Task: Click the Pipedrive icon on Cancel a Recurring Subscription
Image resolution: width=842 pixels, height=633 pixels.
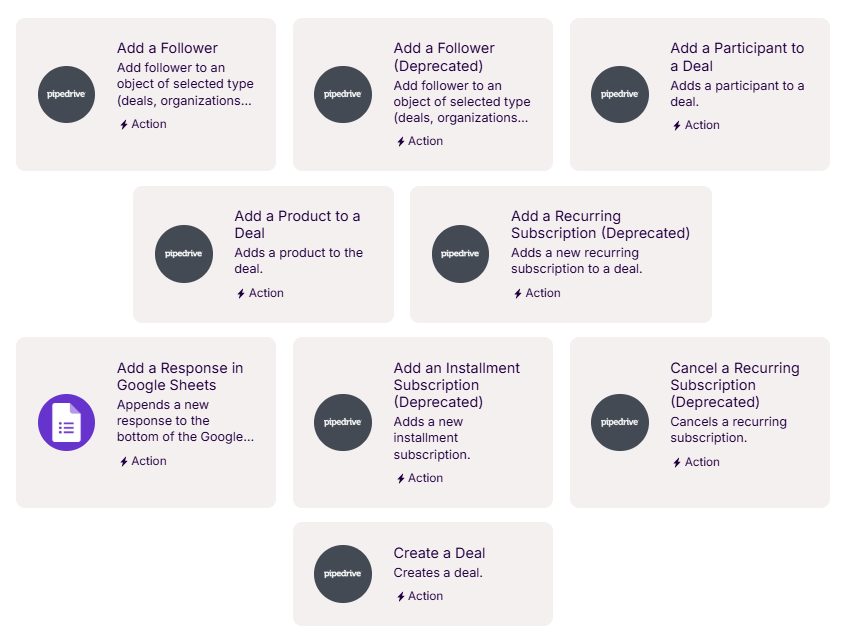Action: pyautogui.click(x=619, y=422)
